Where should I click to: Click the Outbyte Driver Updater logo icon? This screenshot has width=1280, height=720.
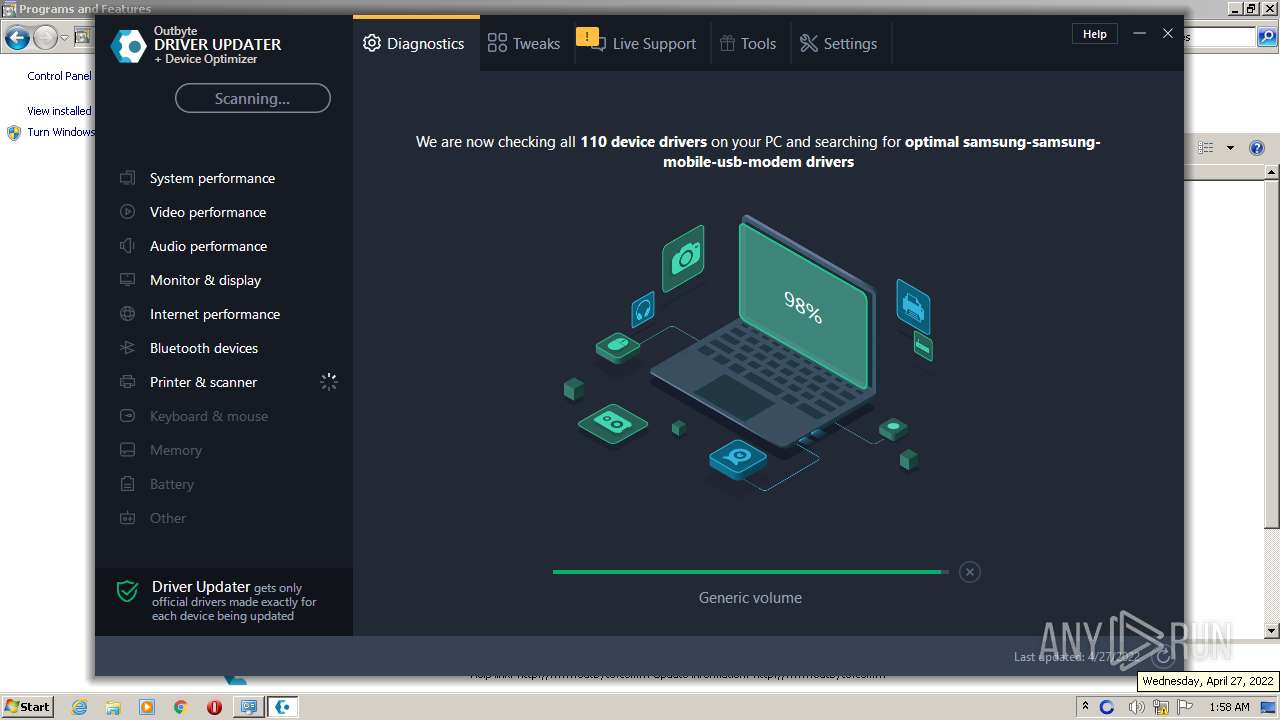click(128, 46)
